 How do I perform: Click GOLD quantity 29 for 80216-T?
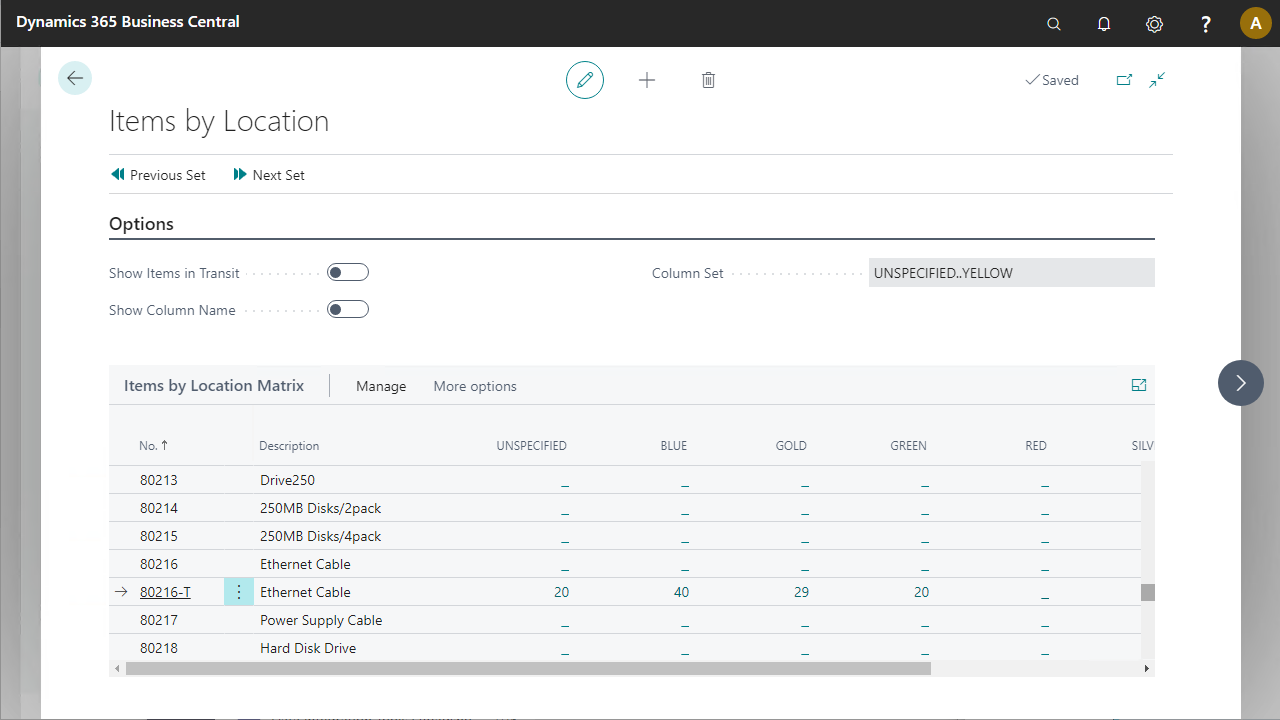coord(801,592)
